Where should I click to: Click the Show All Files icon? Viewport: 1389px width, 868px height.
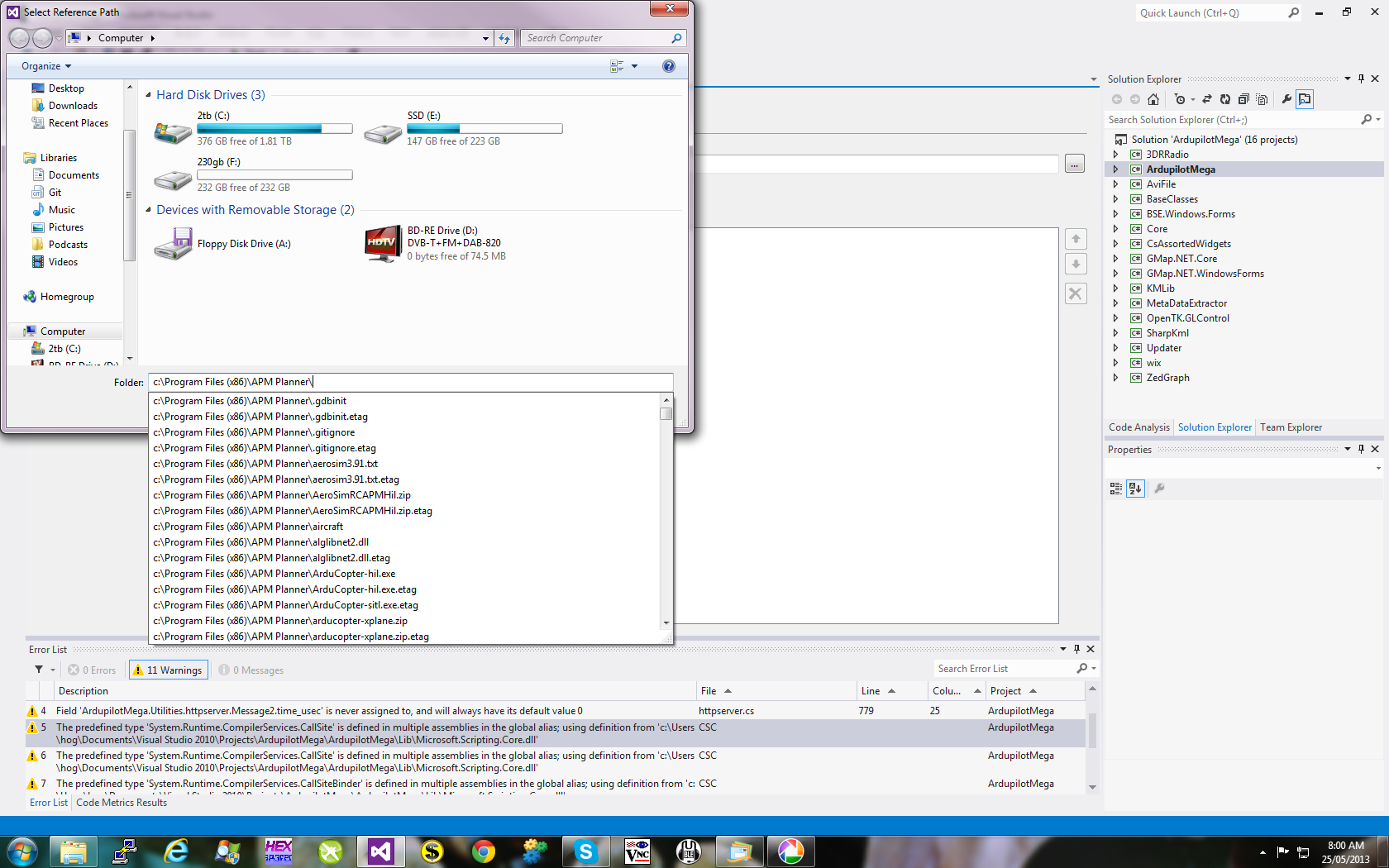1262,99
